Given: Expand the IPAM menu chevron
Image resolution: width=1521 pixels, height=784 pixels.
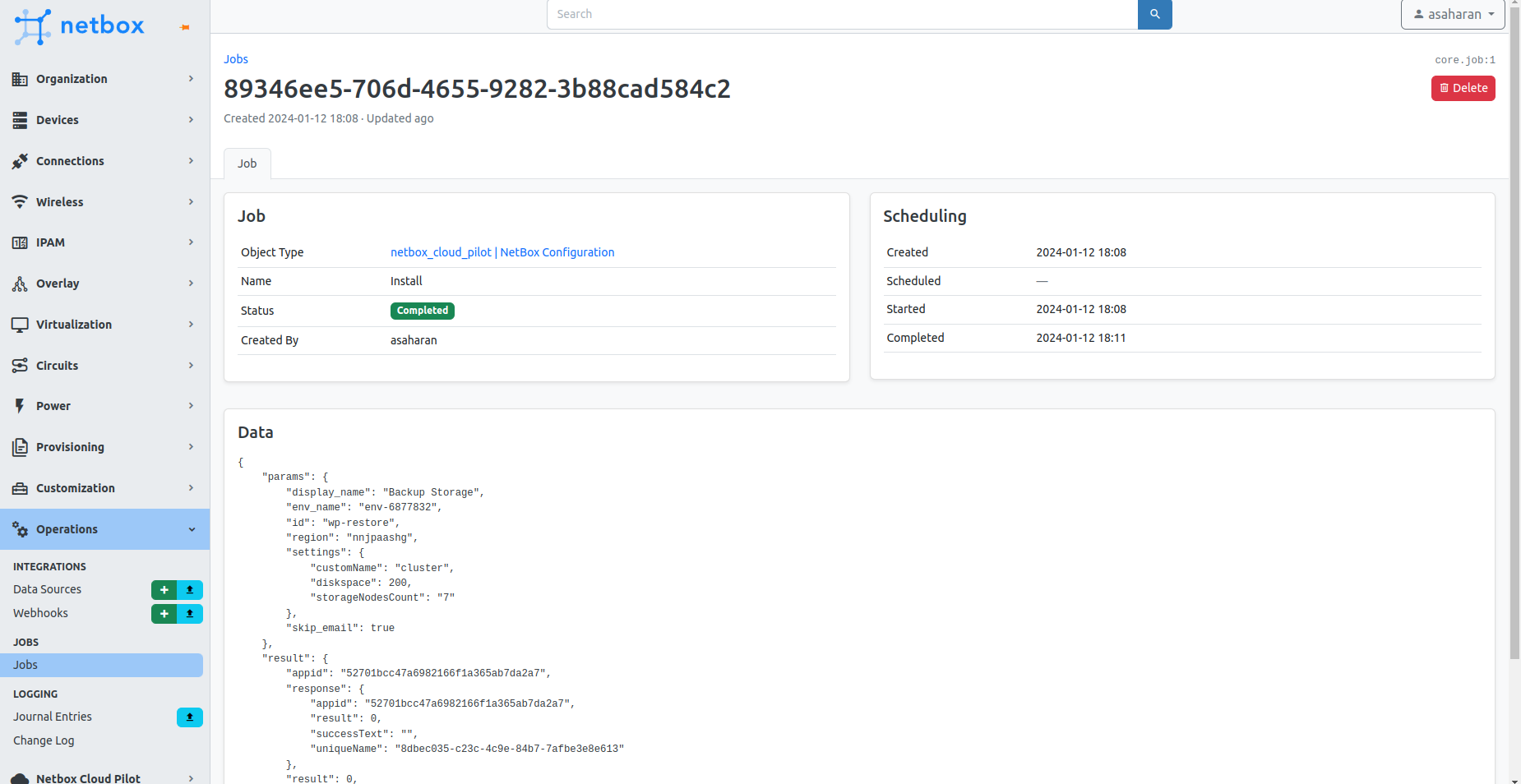Looking at the screenshot, I should pyautogui.click(x=191, y=242).
